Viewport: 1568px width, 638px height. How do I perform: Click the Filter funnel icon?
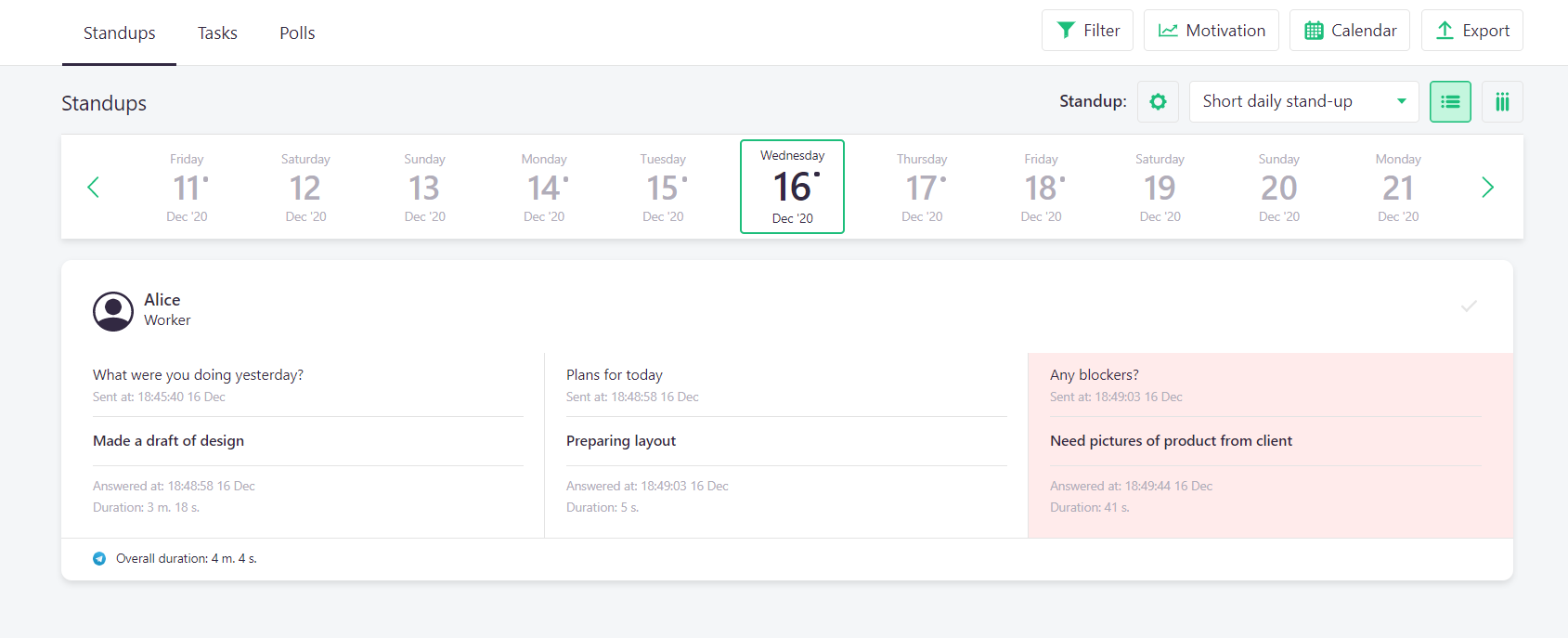coord(1067,31)
